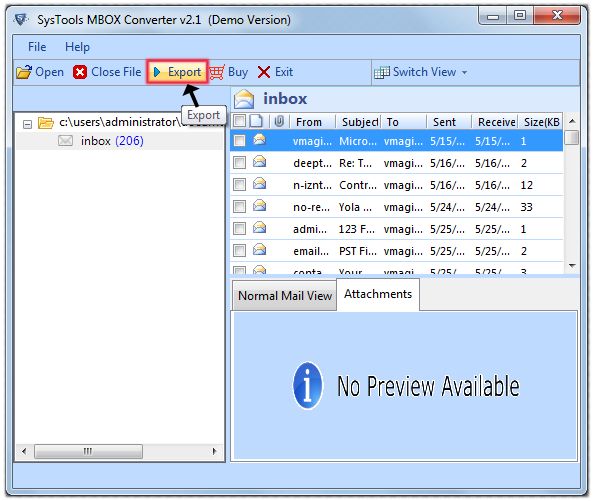Check the Micro... email checkbox

(x=239, y=141)
